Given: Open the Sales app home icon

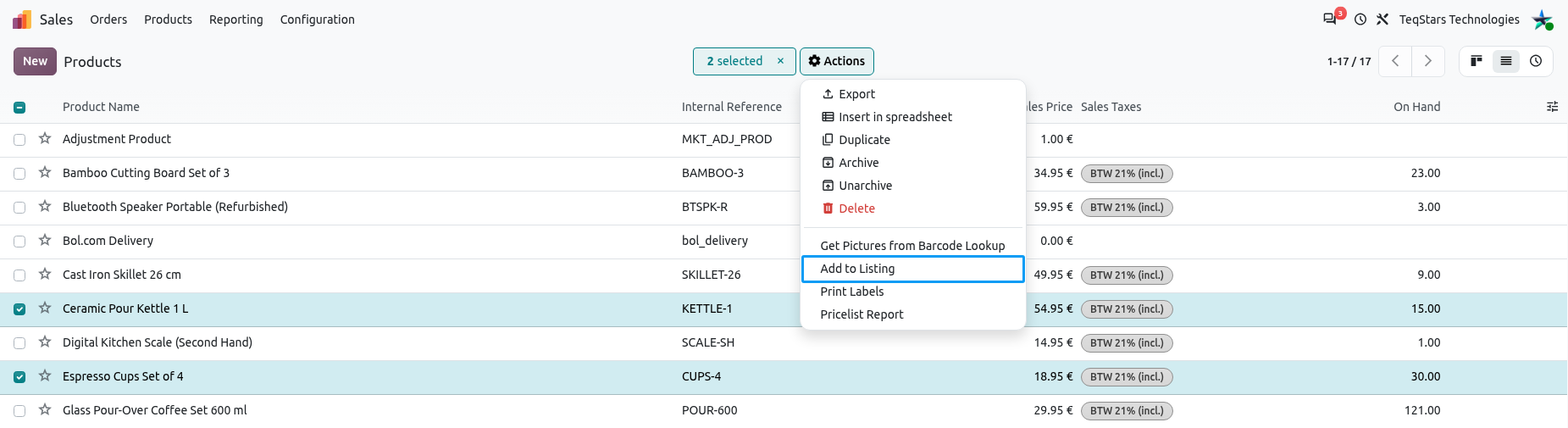Looking at the screenshot, I should coord(22,19).
